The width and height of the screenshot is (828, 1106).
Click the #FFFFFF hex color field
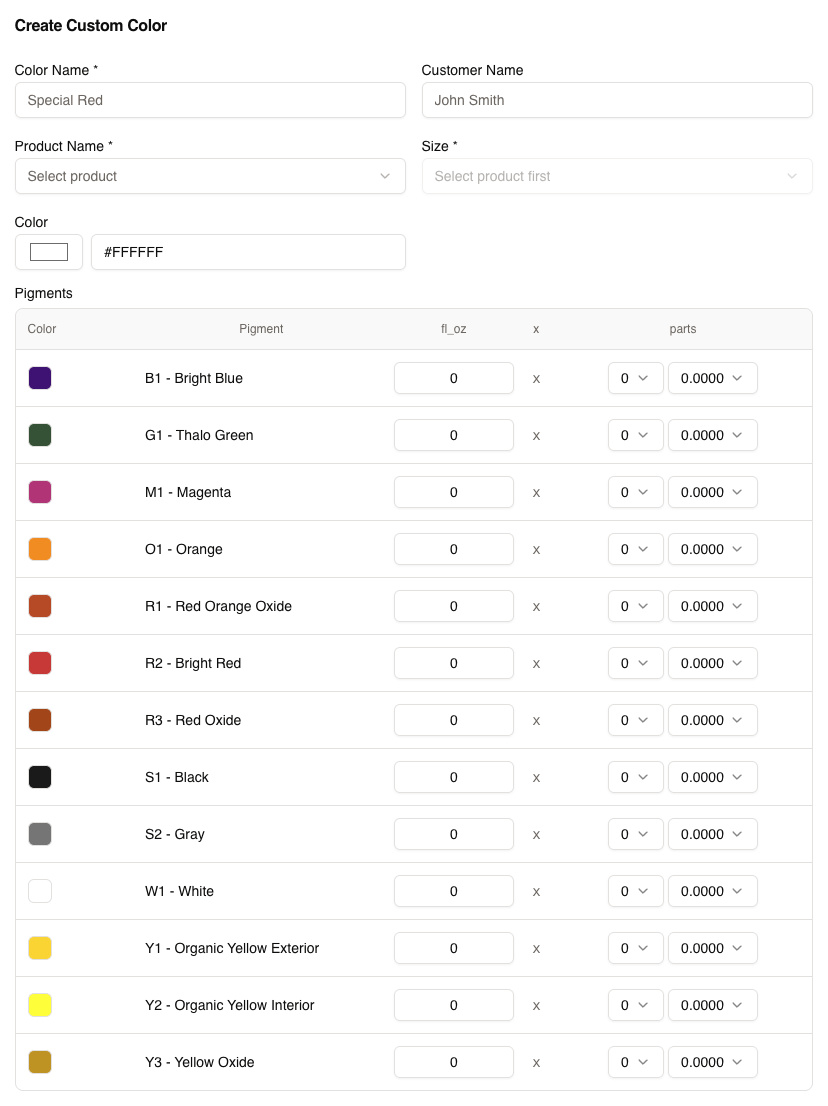click(248, 252)
